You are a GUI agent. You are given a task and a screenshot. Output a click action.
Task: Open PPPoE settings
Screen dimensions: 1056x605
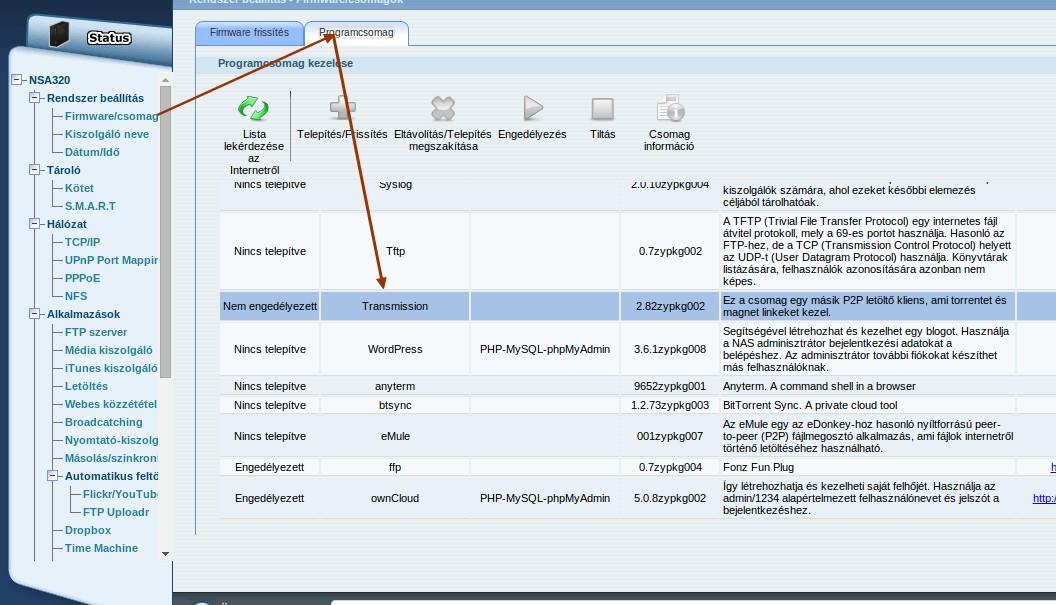coord(82,278)
